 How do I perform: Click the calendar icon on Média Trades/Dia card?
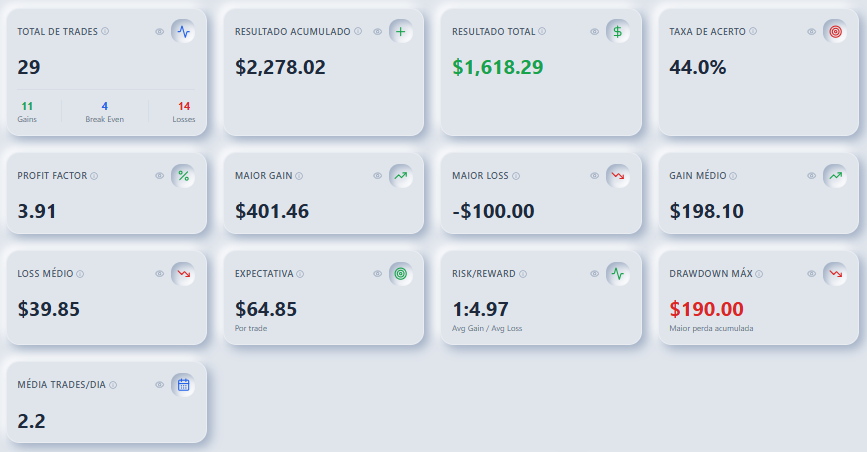183,385
